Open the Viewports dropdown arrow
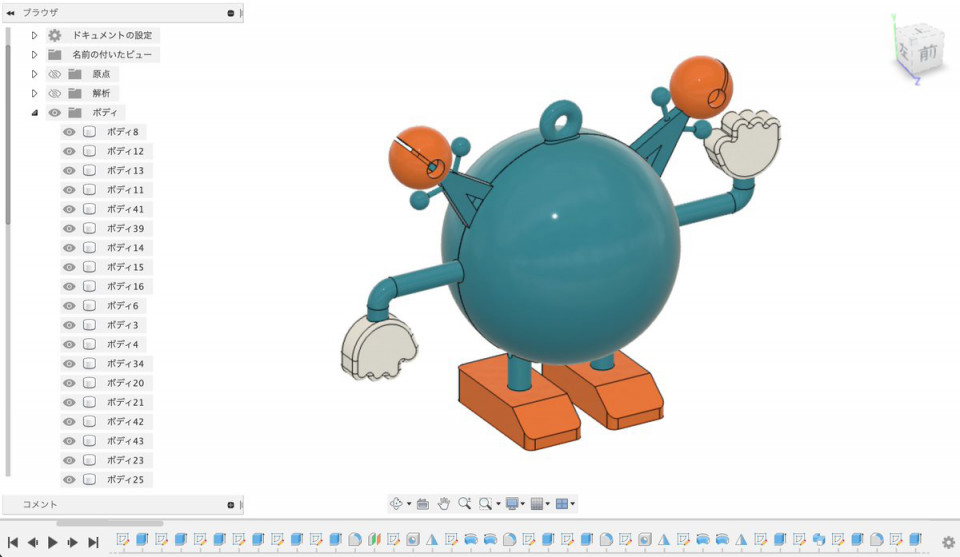Viewport: 960px width, 557px height. (572, 504)
